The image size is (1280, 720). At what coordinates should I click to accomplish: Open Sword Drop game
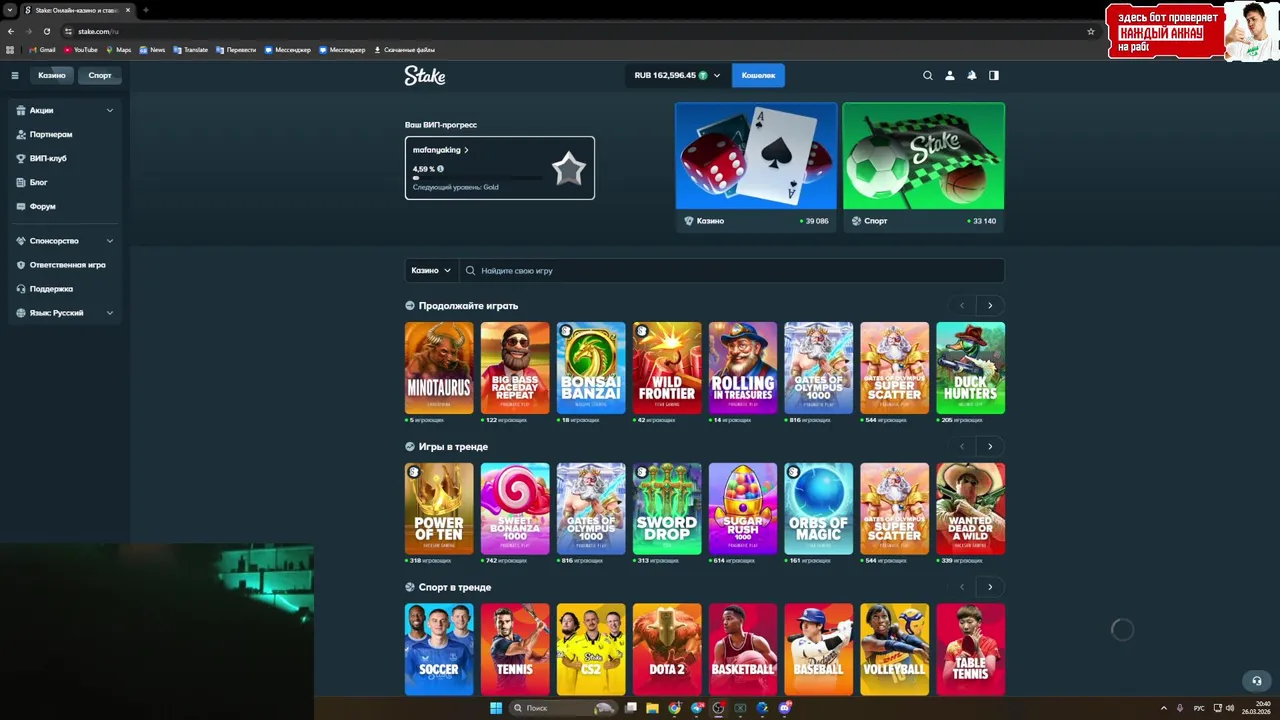coord(667,509)
